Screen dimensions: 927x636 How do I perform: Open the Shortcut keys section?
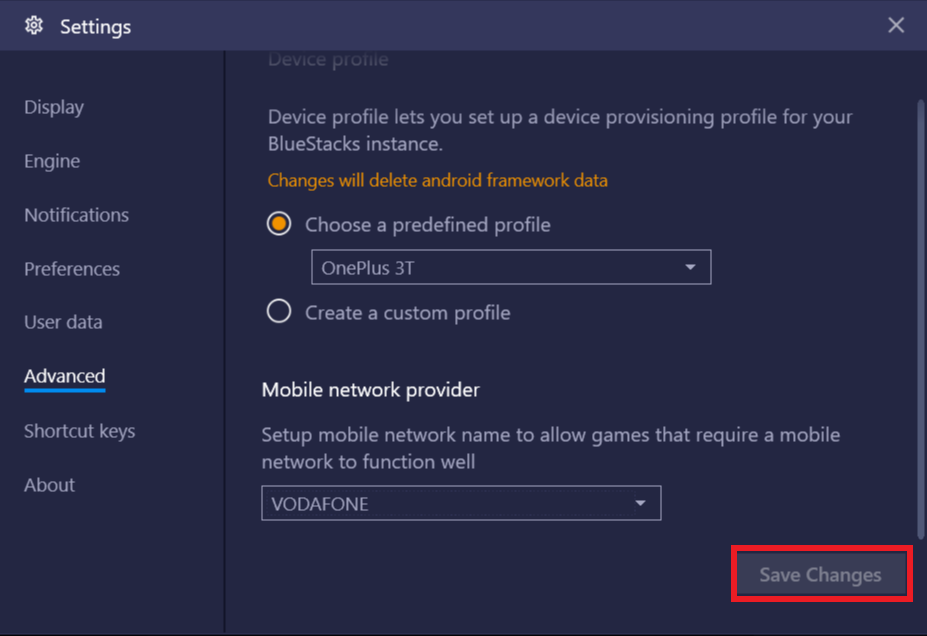pos(79,431)
